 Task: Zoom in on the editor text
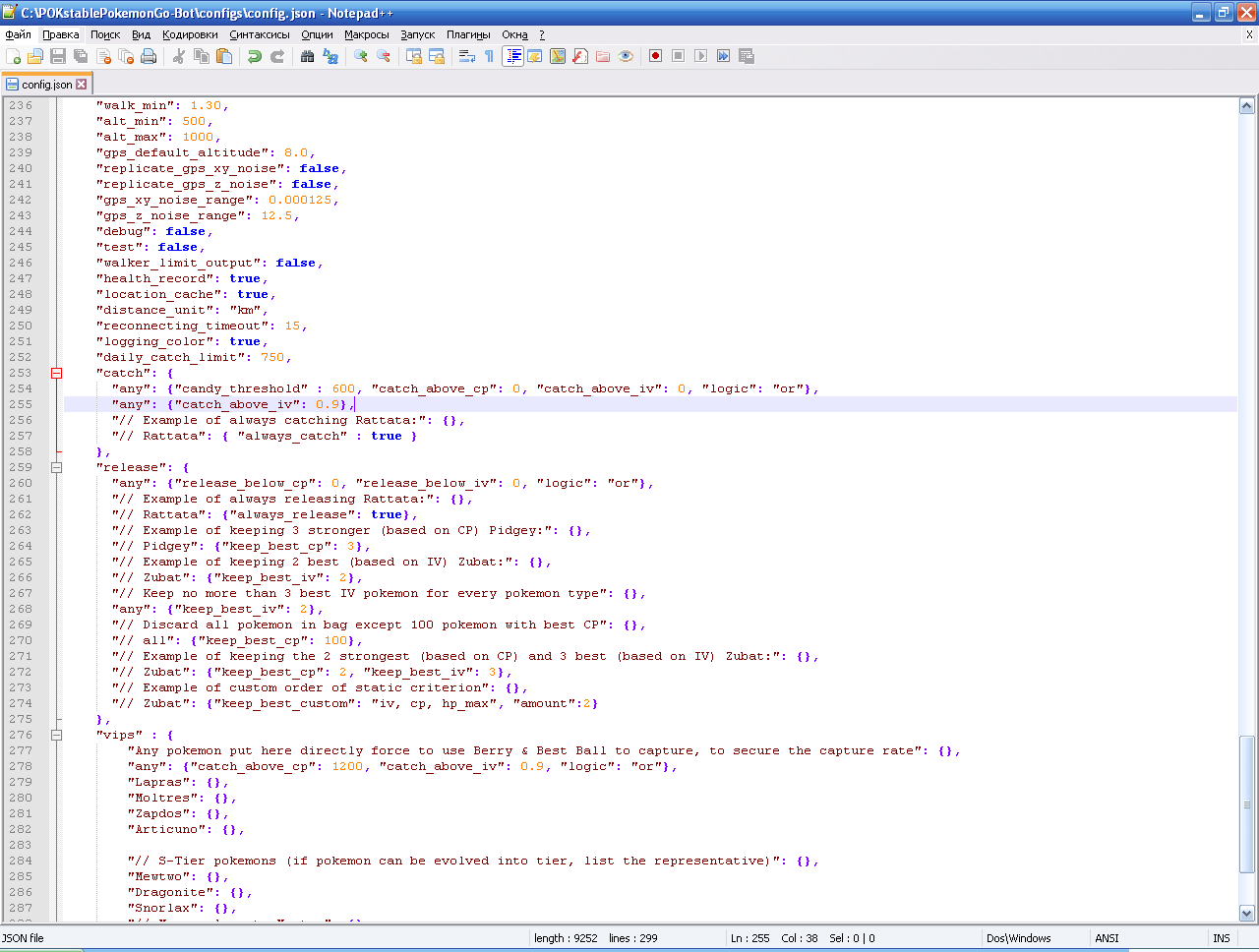click(x=361, y=56)
